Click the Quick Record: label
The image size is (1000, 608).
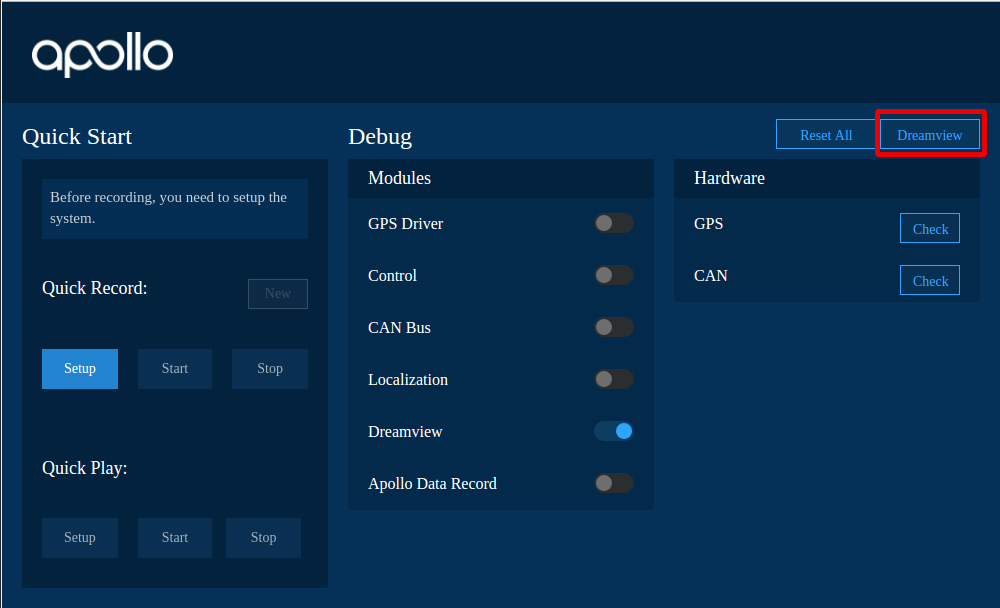94,288
